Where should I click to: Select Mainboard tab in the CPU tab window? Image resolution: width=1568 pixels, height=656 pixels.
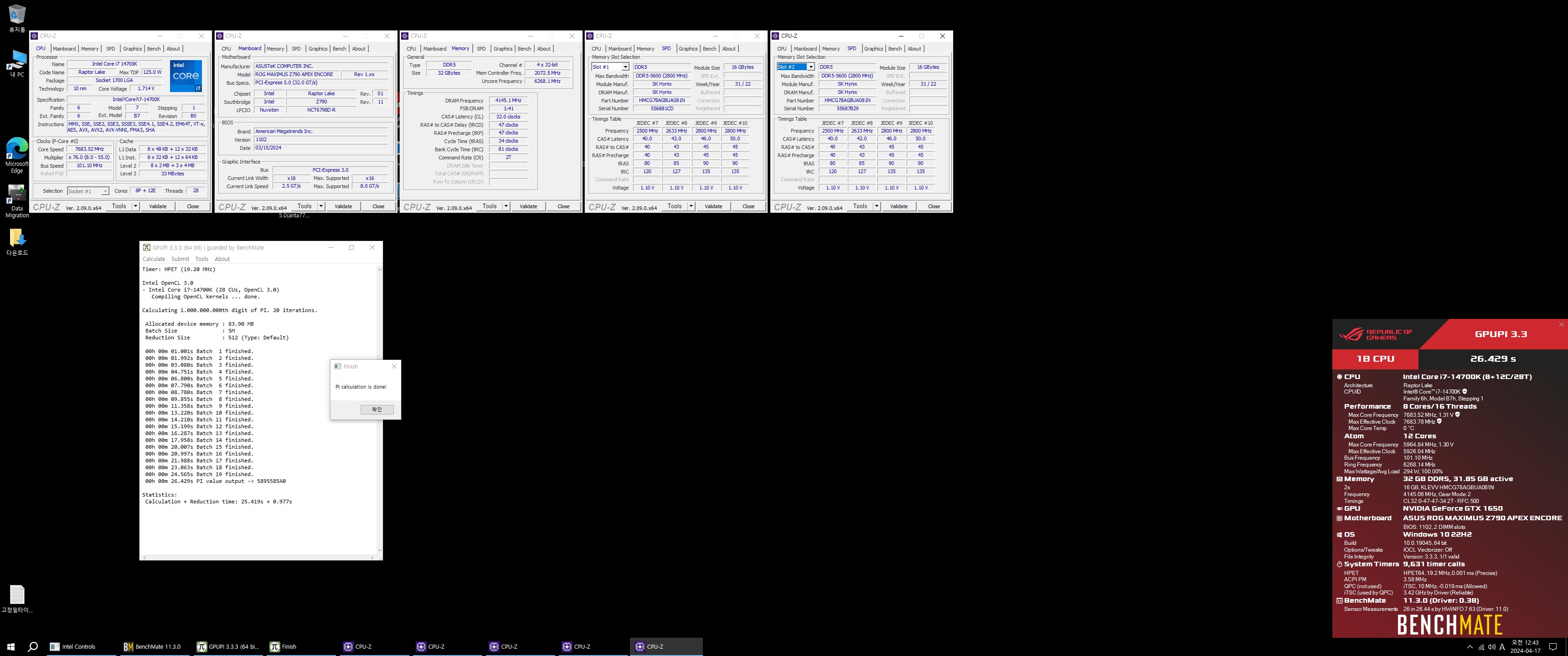[65, 49]
